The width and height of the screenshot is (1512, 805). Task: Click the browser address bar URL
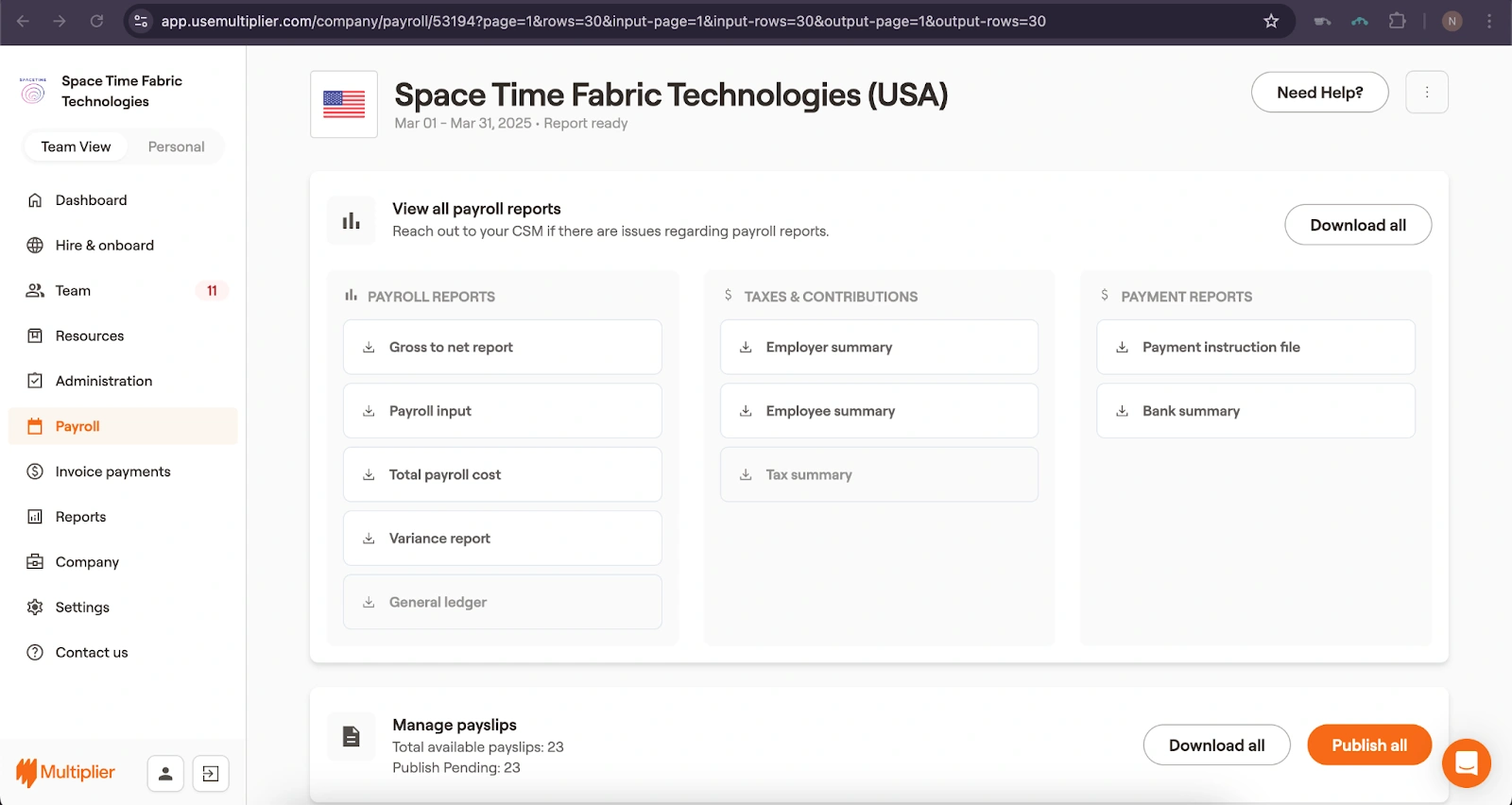pos(603,21)
